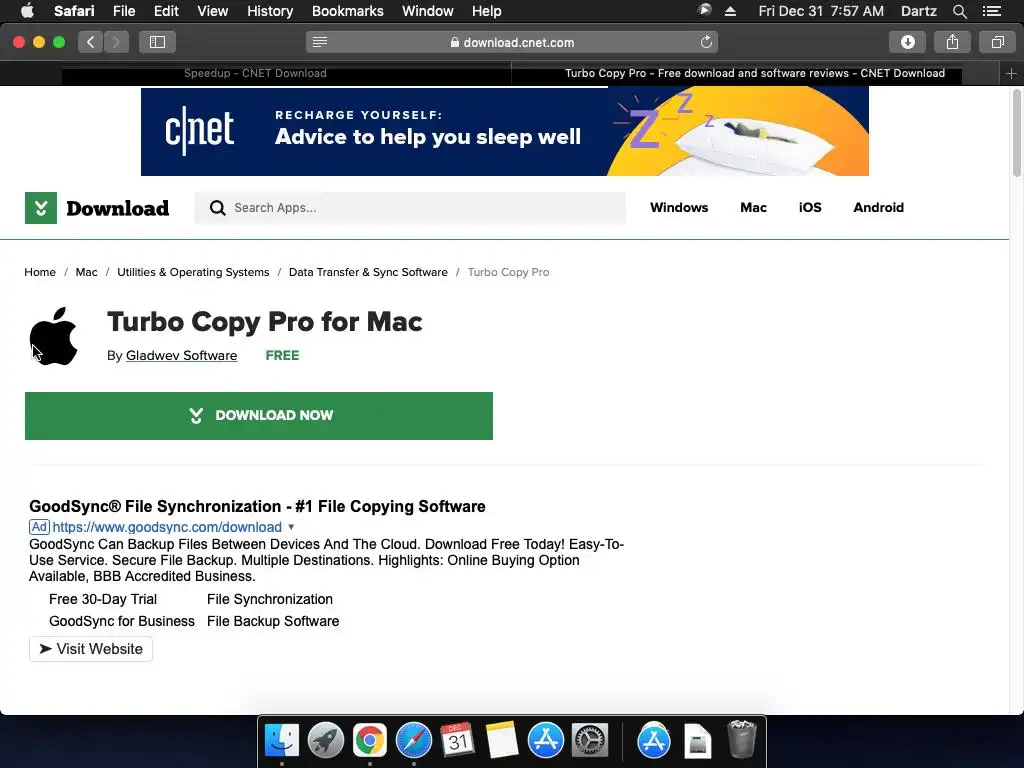
Task: Go to the iOS category
Action: click(x=810, y=208)
